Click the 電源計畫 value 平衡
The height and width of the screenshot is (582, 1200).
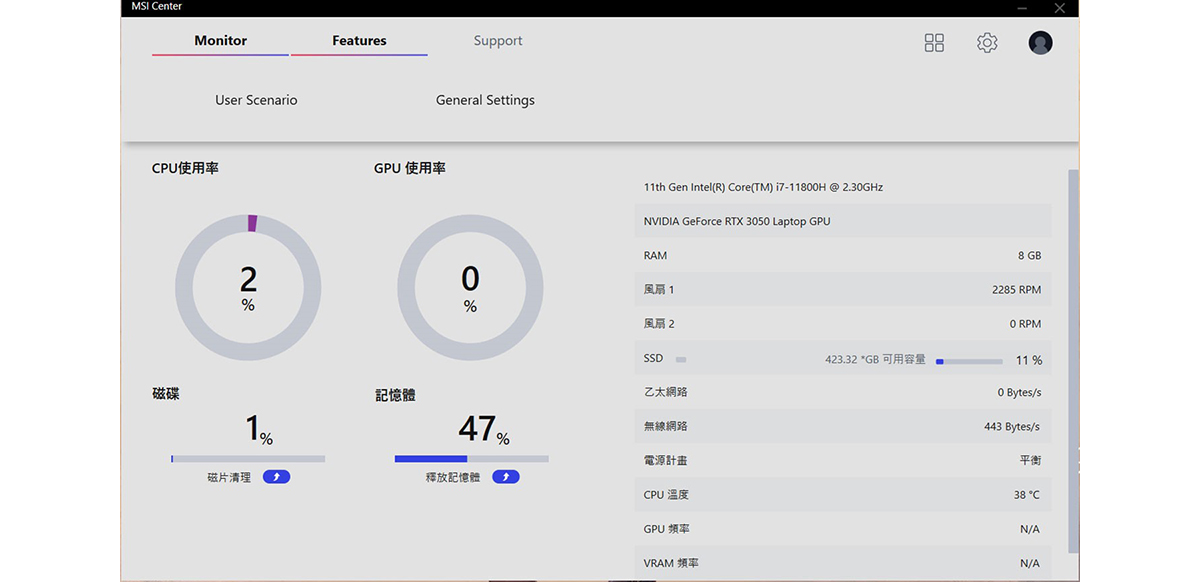pos(1030,460)
